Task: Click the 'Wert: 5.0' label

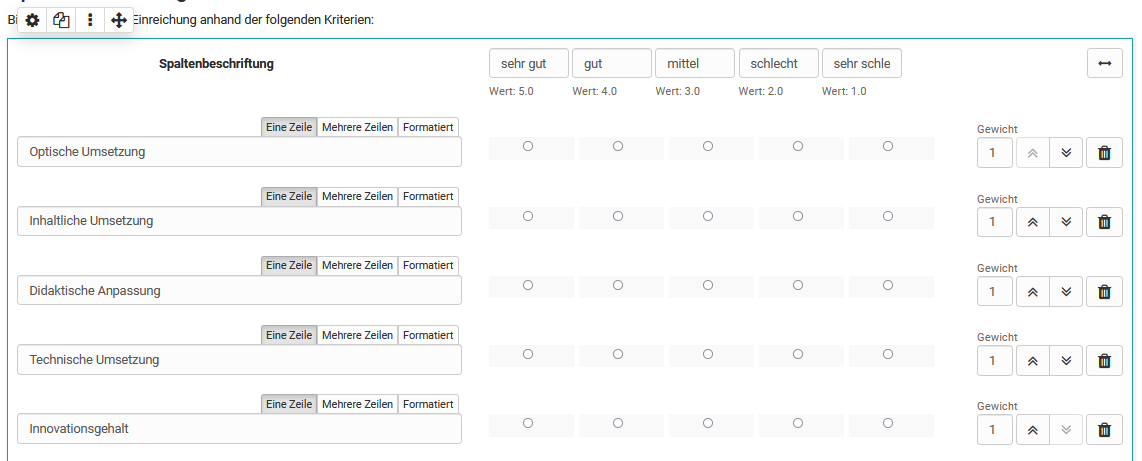Action: [x=512, y=92]
